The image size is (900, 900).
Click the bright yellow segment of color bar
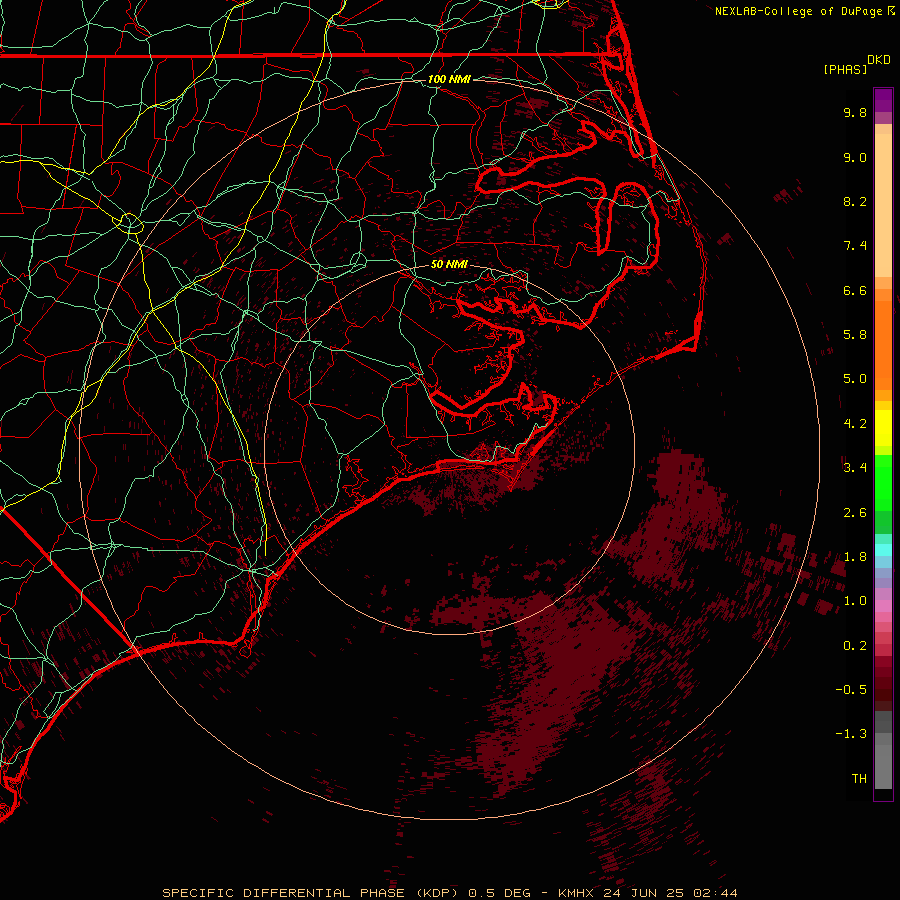(883, 428)
